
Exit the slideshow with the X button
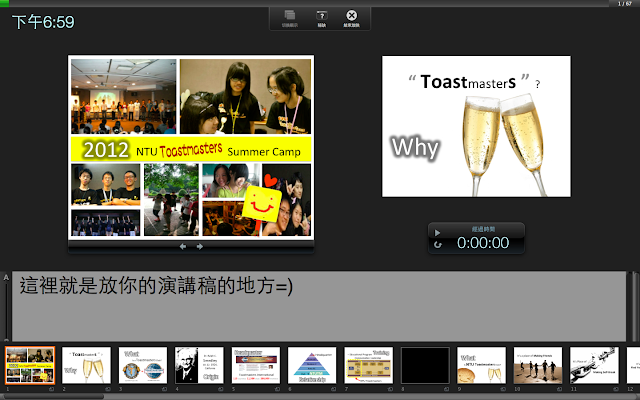(x=351, y=16)
